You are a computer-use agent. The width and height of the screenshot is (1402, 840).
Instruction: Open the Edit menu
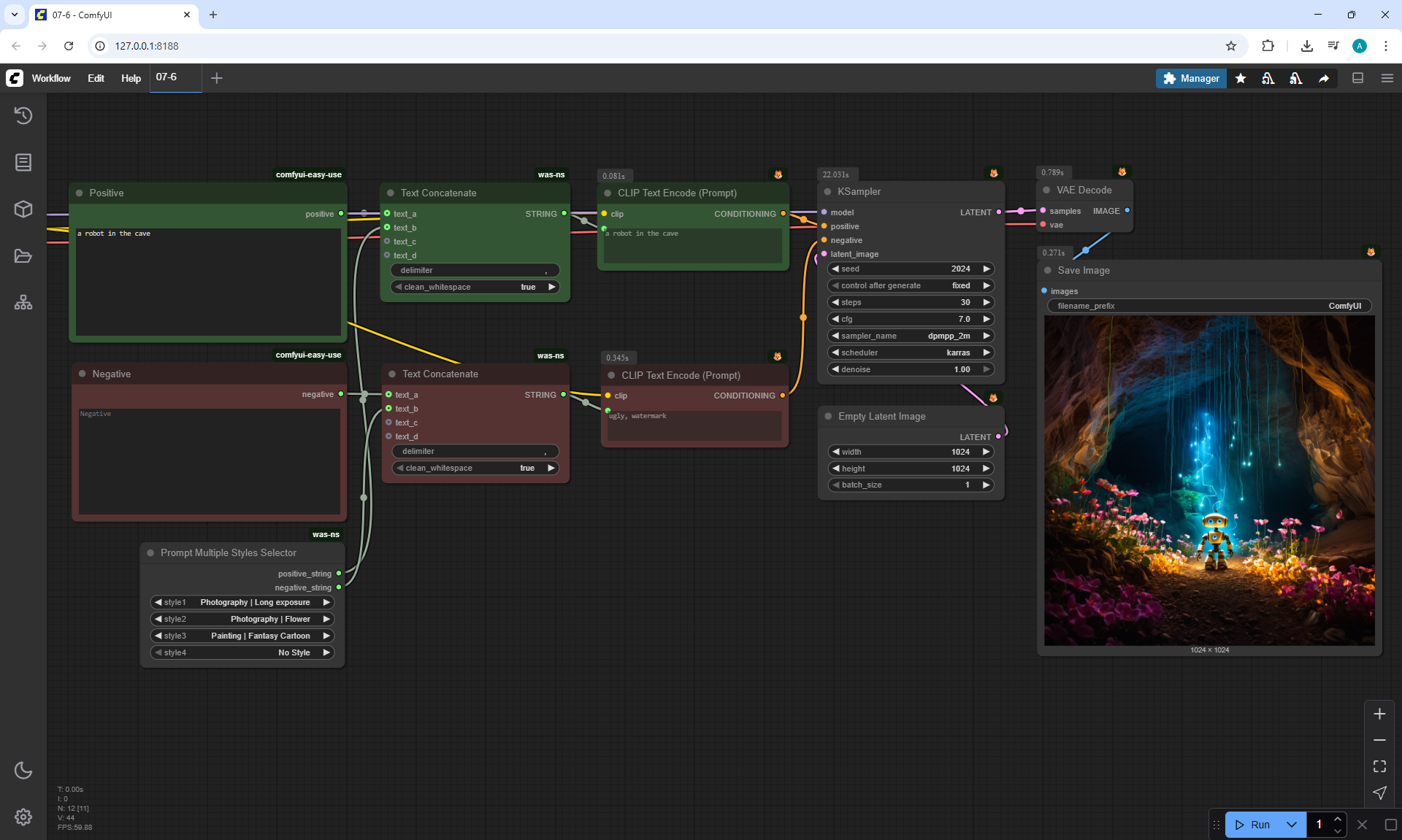pos(96,78)
